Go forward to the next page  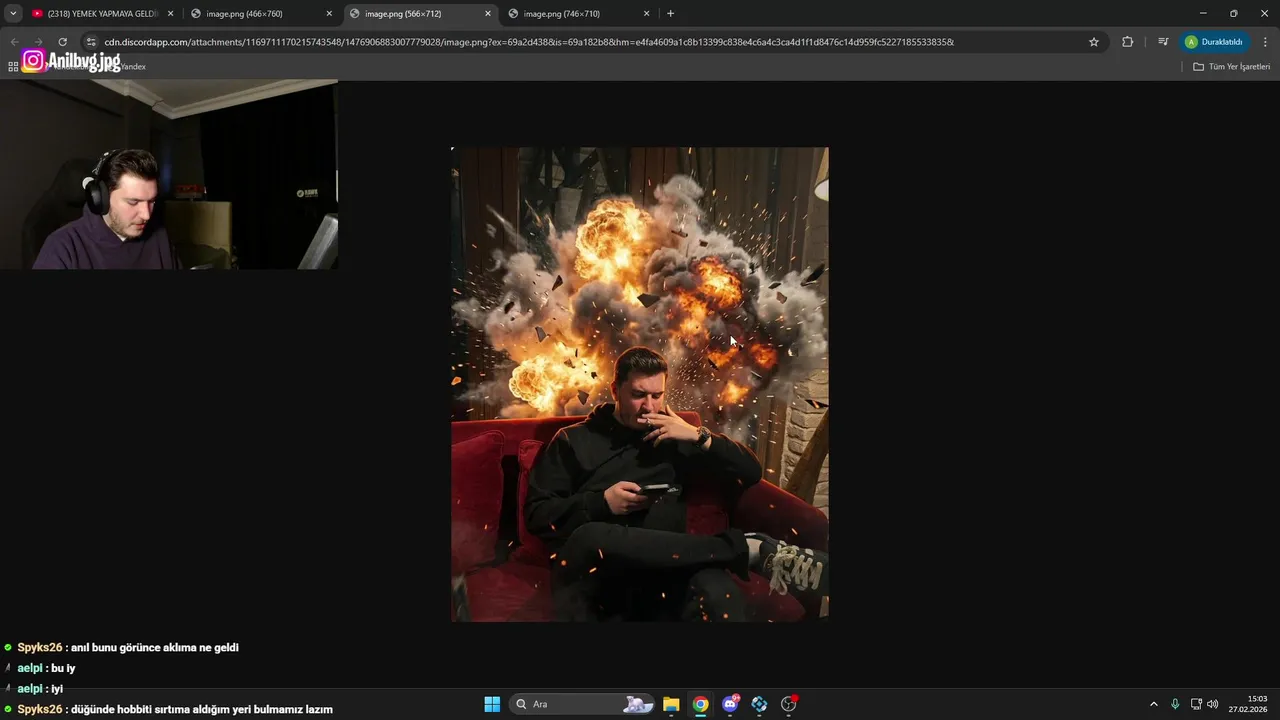pos(38,42)
